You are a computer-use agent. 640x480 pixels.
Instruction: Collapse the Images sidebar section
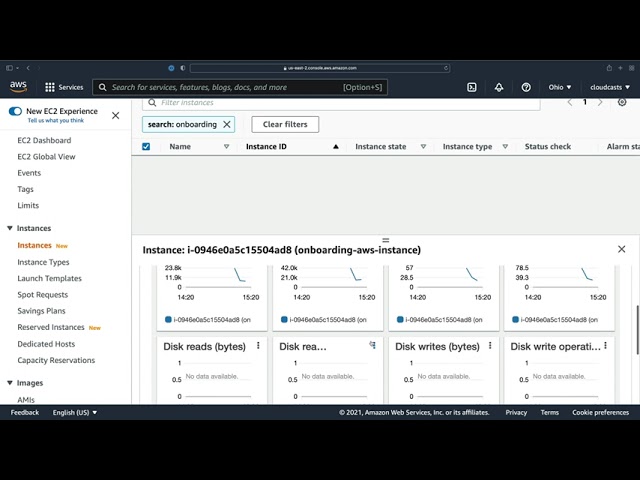tap(10, 383)
